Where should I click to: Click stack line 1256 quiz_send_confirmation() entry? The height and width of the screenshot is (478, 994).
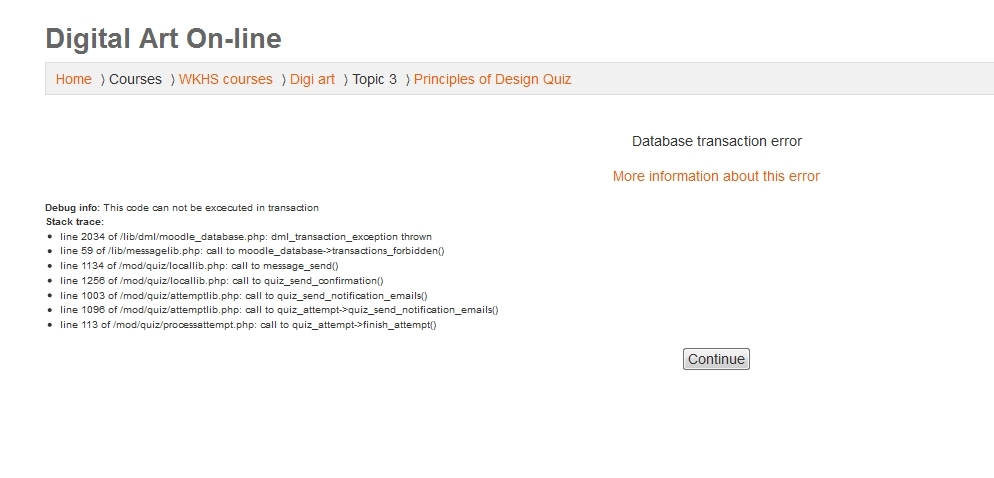pyautogui.click(x=222, y=280)
